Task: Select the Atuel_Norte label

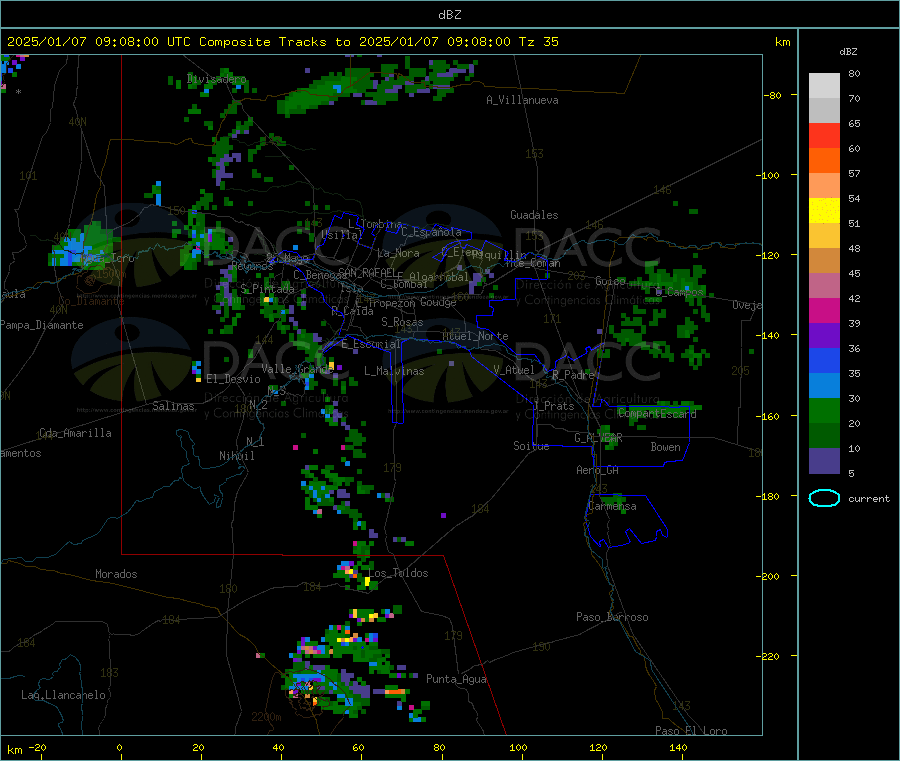Action: pos(475,336)
